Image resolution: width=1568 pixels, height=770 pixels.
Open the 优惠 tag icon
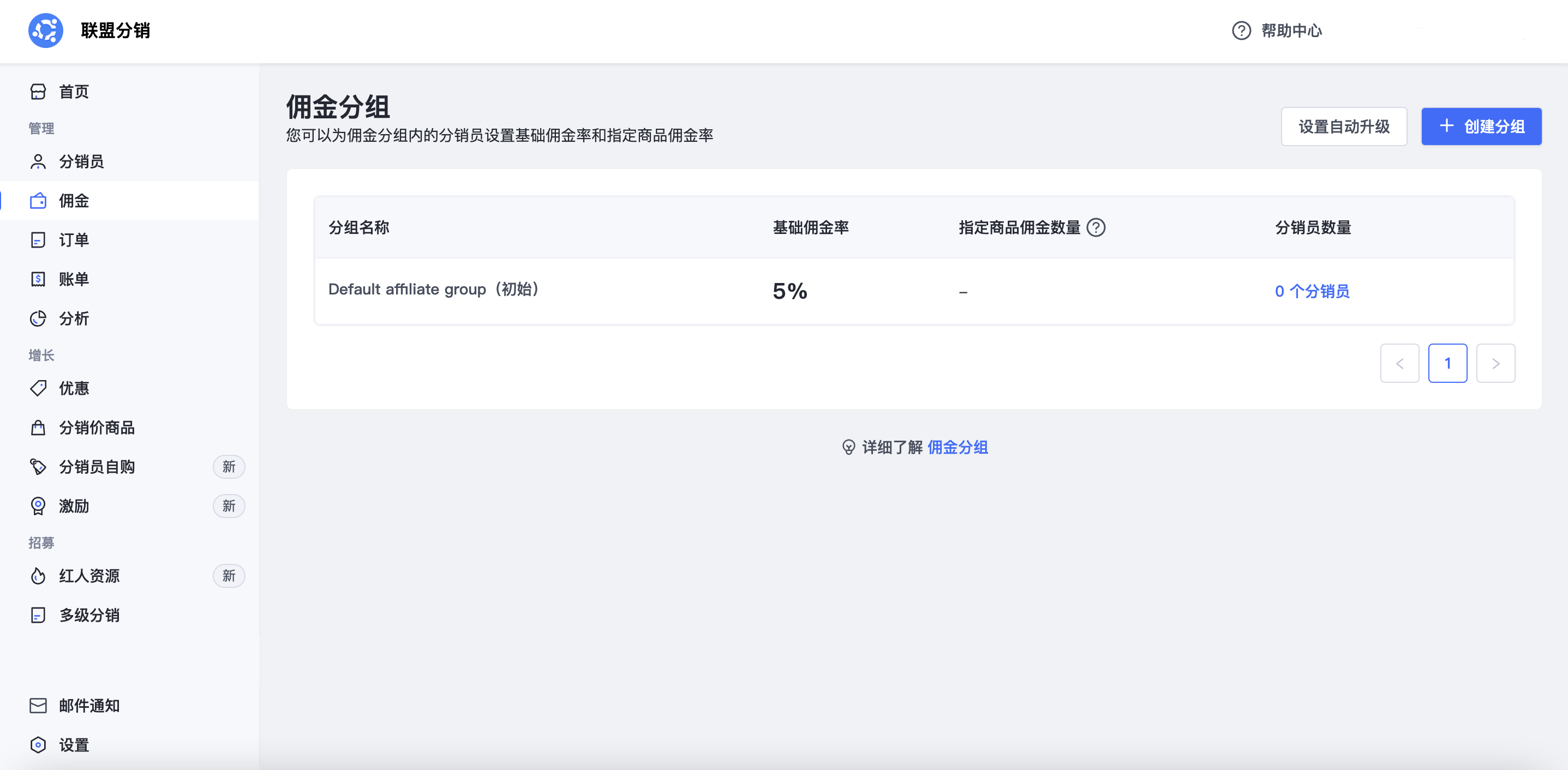(38, 388)
